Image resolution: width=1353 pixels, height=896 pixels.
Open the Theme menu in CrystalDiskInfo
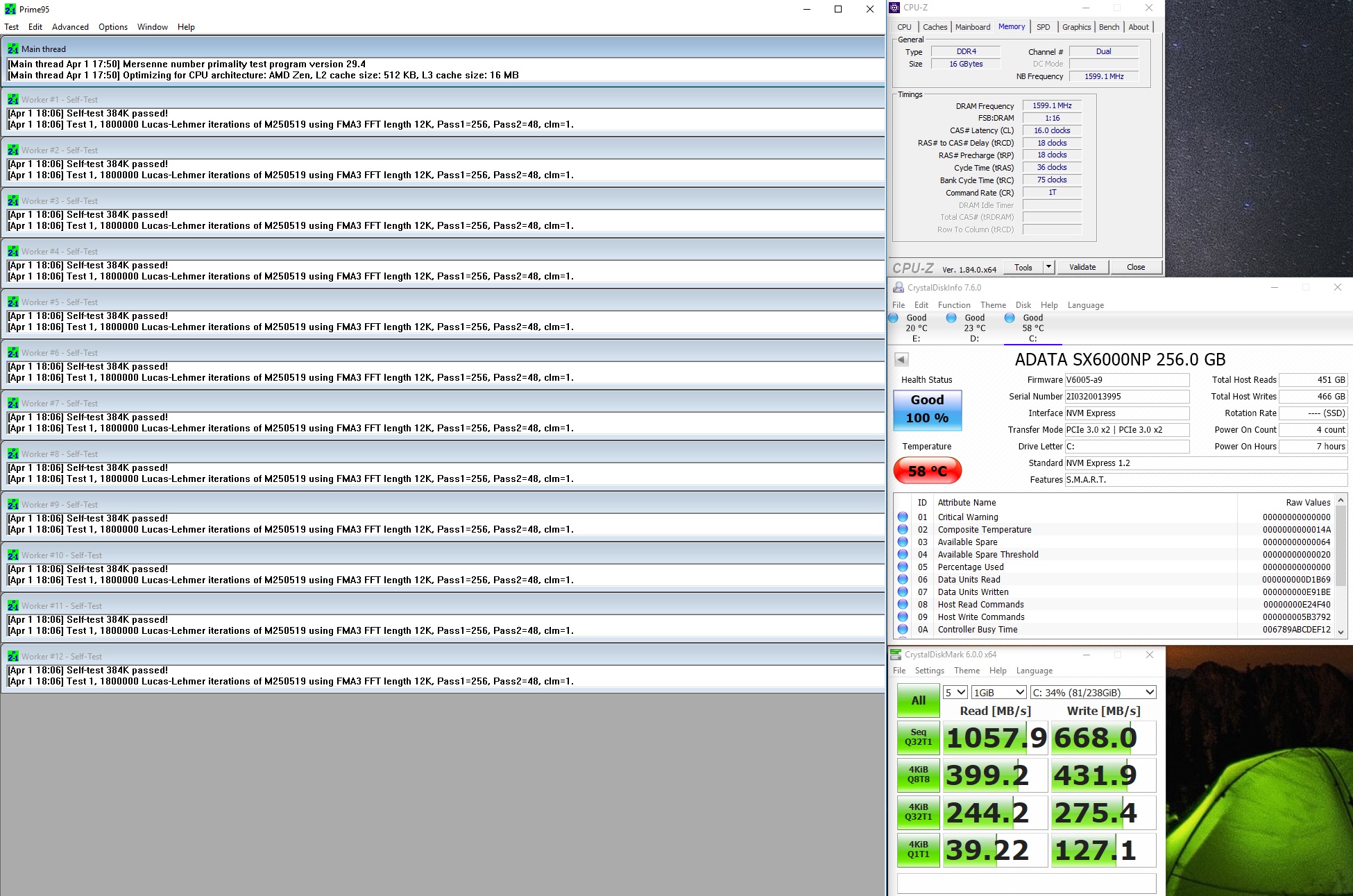(993, 305)
